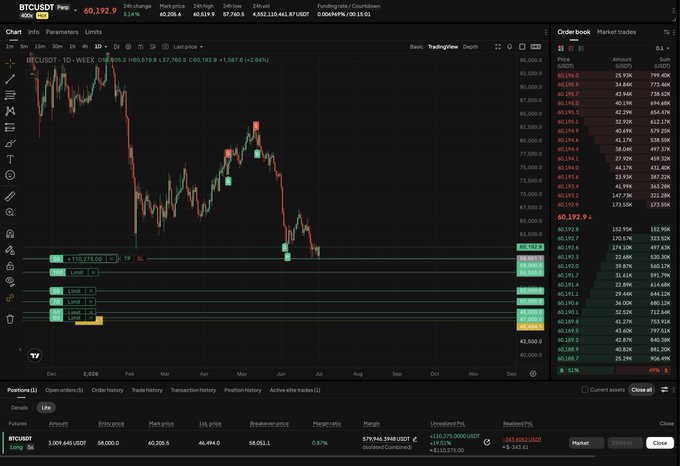The height and width of the screenshot is (466, 680).
Task: Edit margin with pencil icon
Action: click(x=415, y=439)
